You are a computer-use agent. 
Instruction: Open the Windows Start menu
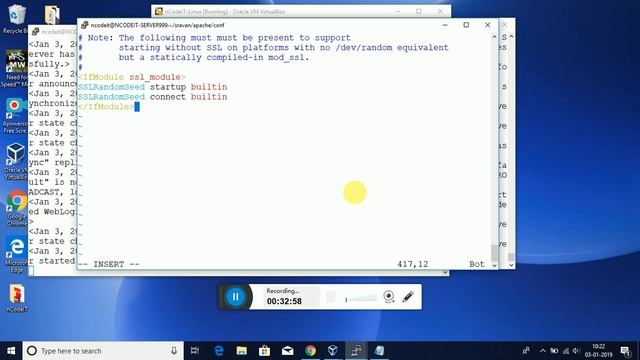tap(11, 351)
